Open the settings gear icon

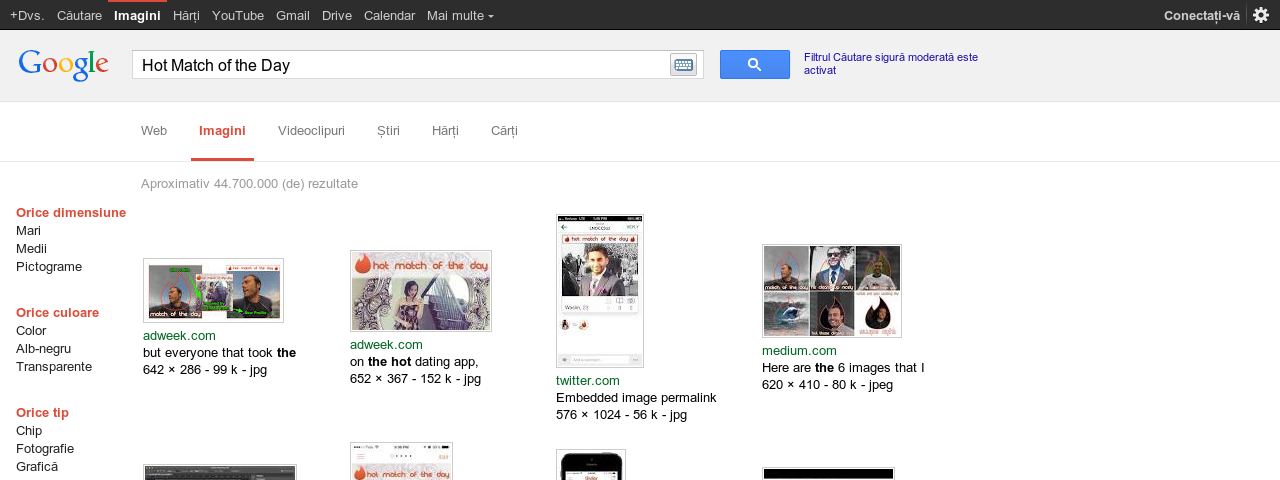click(1261, 15)
